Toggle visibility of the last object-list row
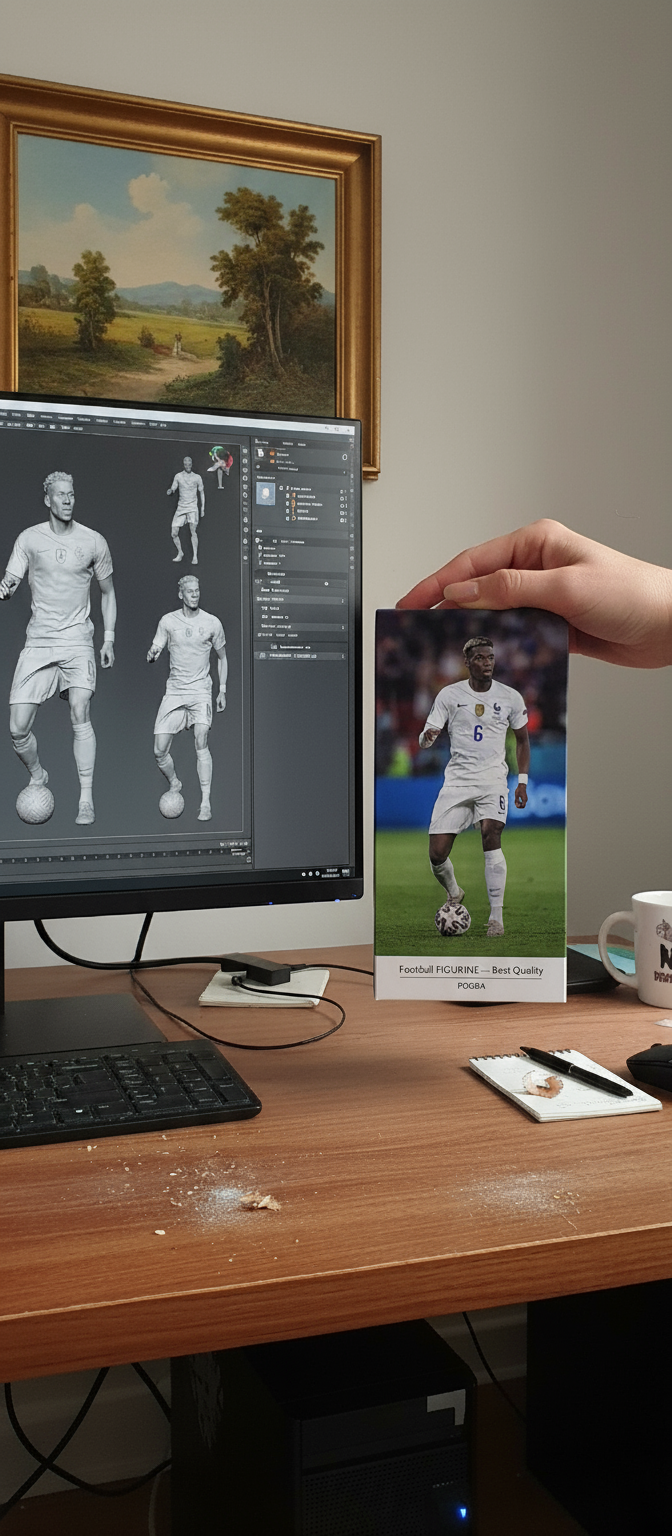 [343, 520]
